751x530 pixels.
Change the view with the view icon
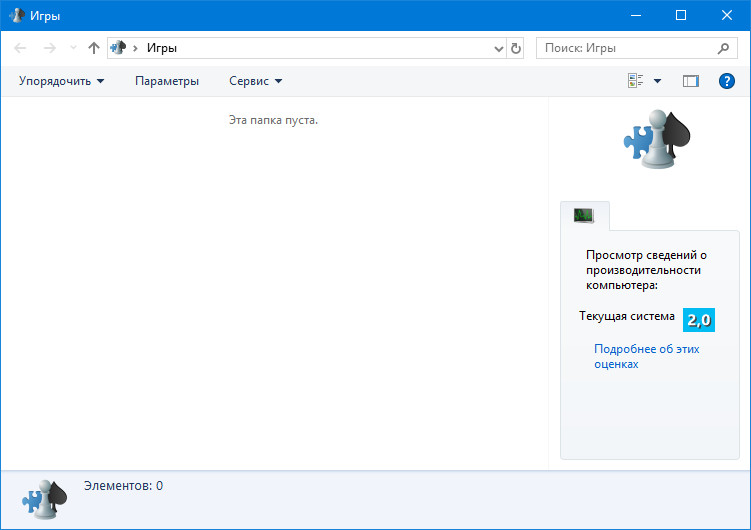[636, 81]
